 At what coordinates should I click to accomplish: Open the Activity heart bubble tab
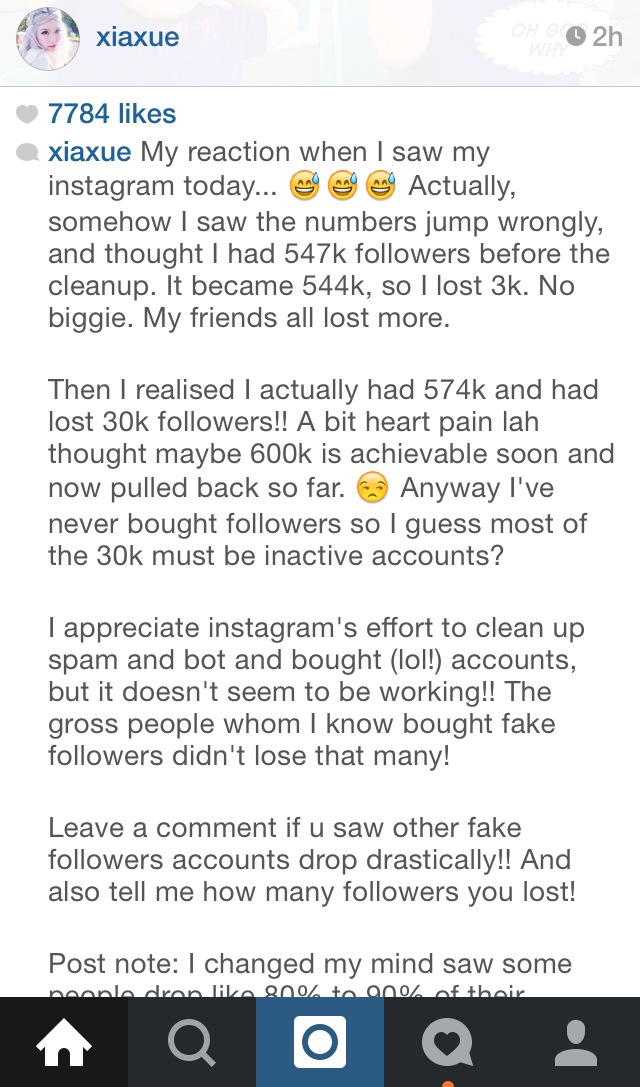(x=447, y=1042)
